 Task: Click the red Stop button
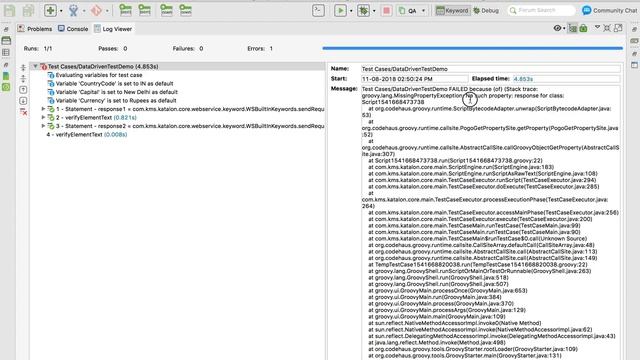[387, 10]
